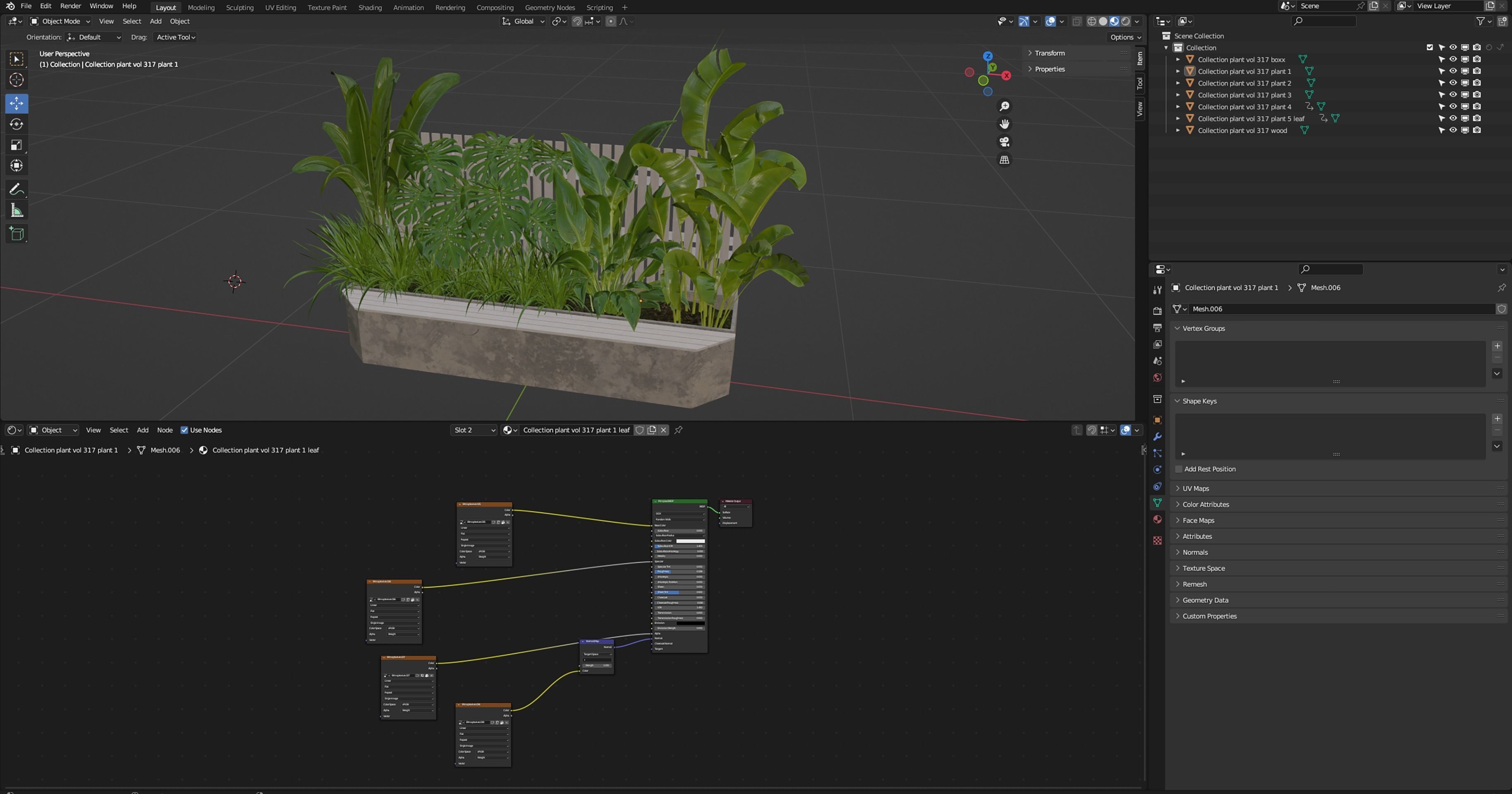Disable rendering of Collection plant vol 317 plant 3

tap(1477, 94)
